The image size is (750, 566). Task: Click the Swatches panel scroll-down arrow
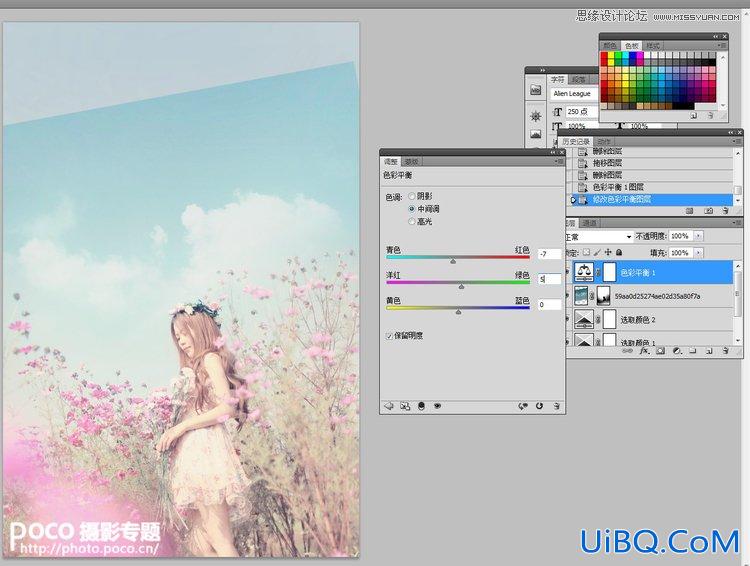[x=723, y=105]
